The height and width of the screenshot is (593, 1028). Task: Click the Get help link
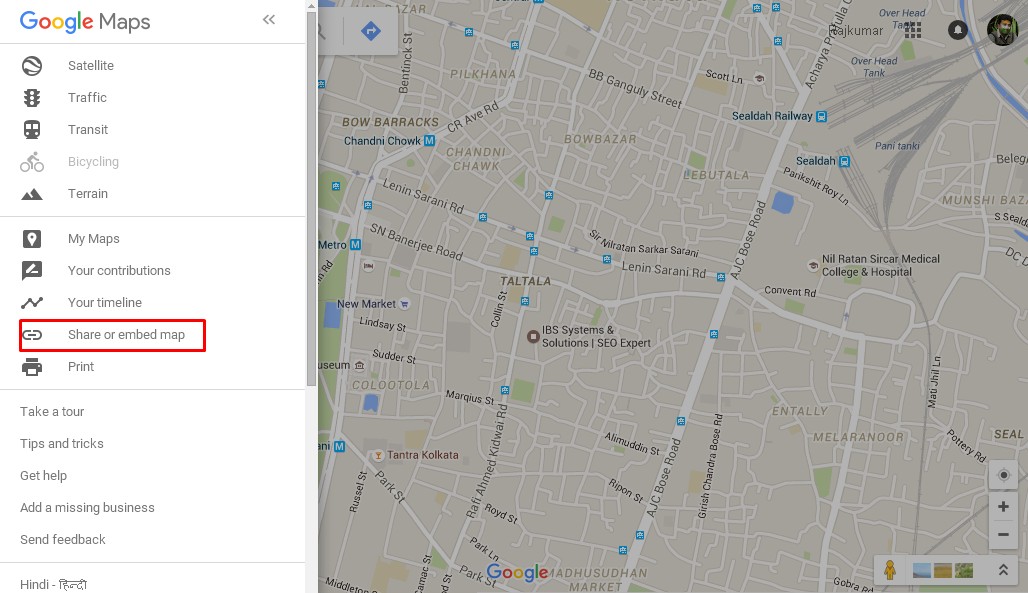pyautogui.click(x=43, y=476)
